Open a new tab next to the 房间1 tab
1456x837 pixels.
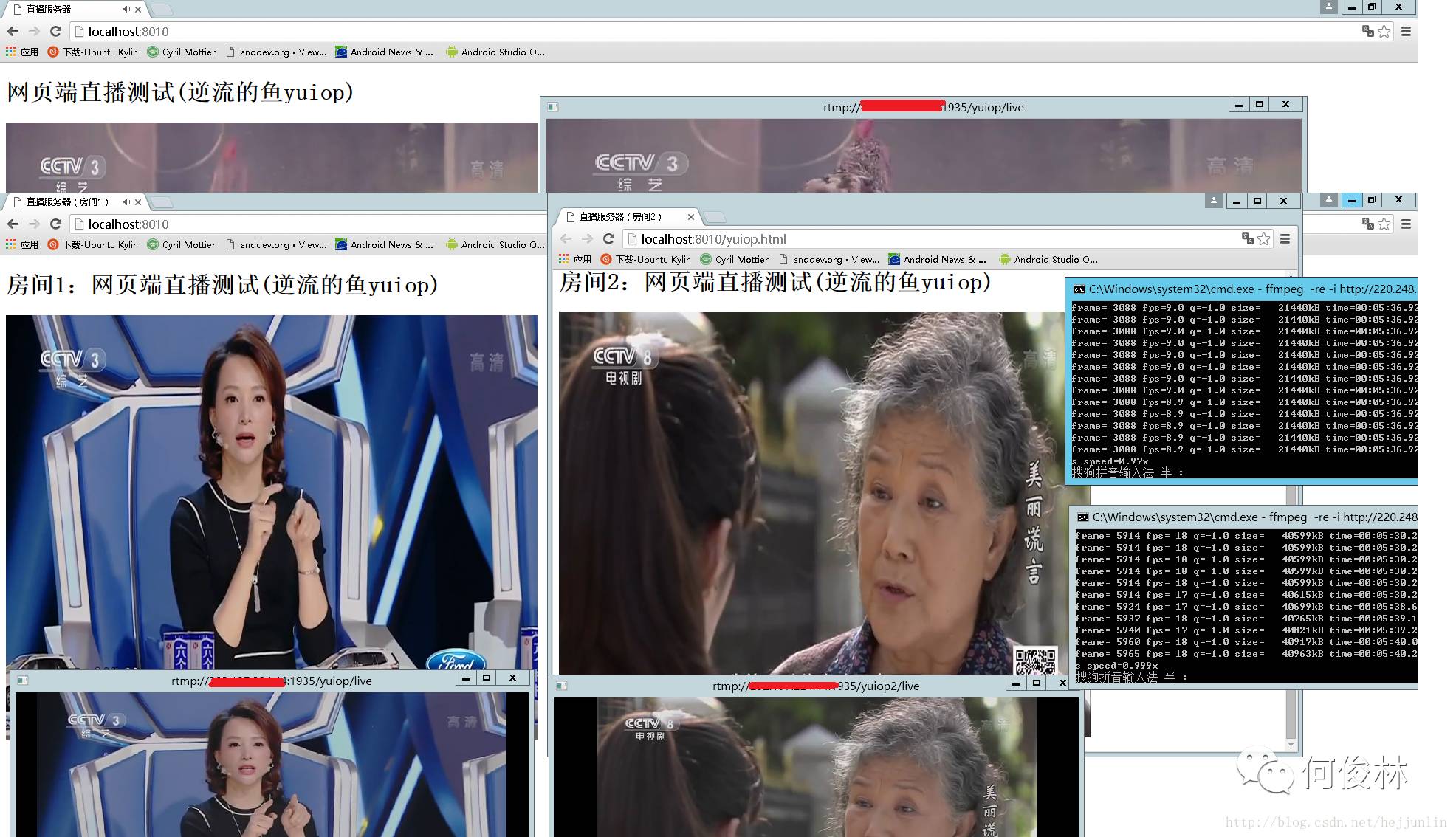(x=162, y=202)
